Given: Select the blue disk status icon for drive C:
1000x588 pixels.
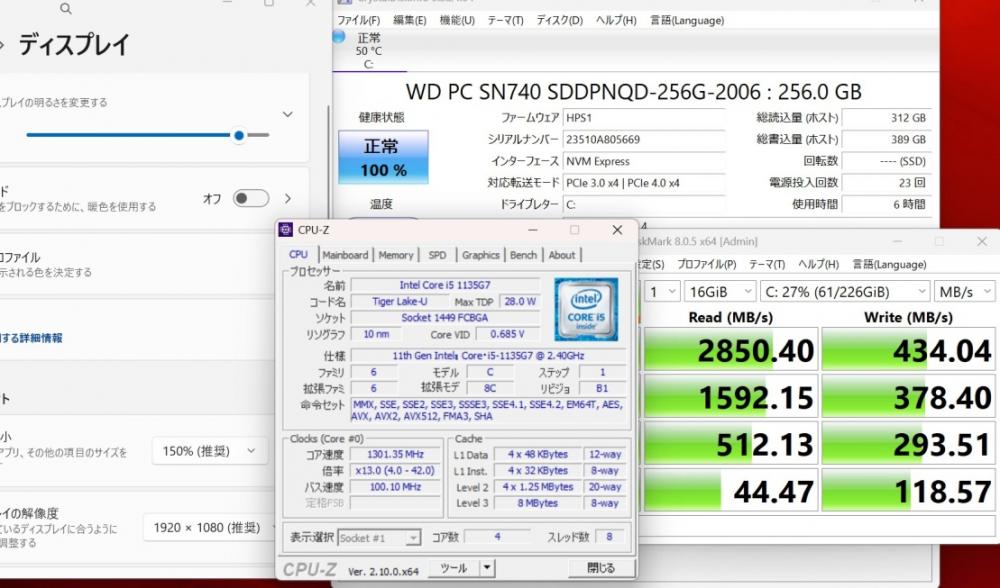Looking at the screenshot, I should click(339, 37).
